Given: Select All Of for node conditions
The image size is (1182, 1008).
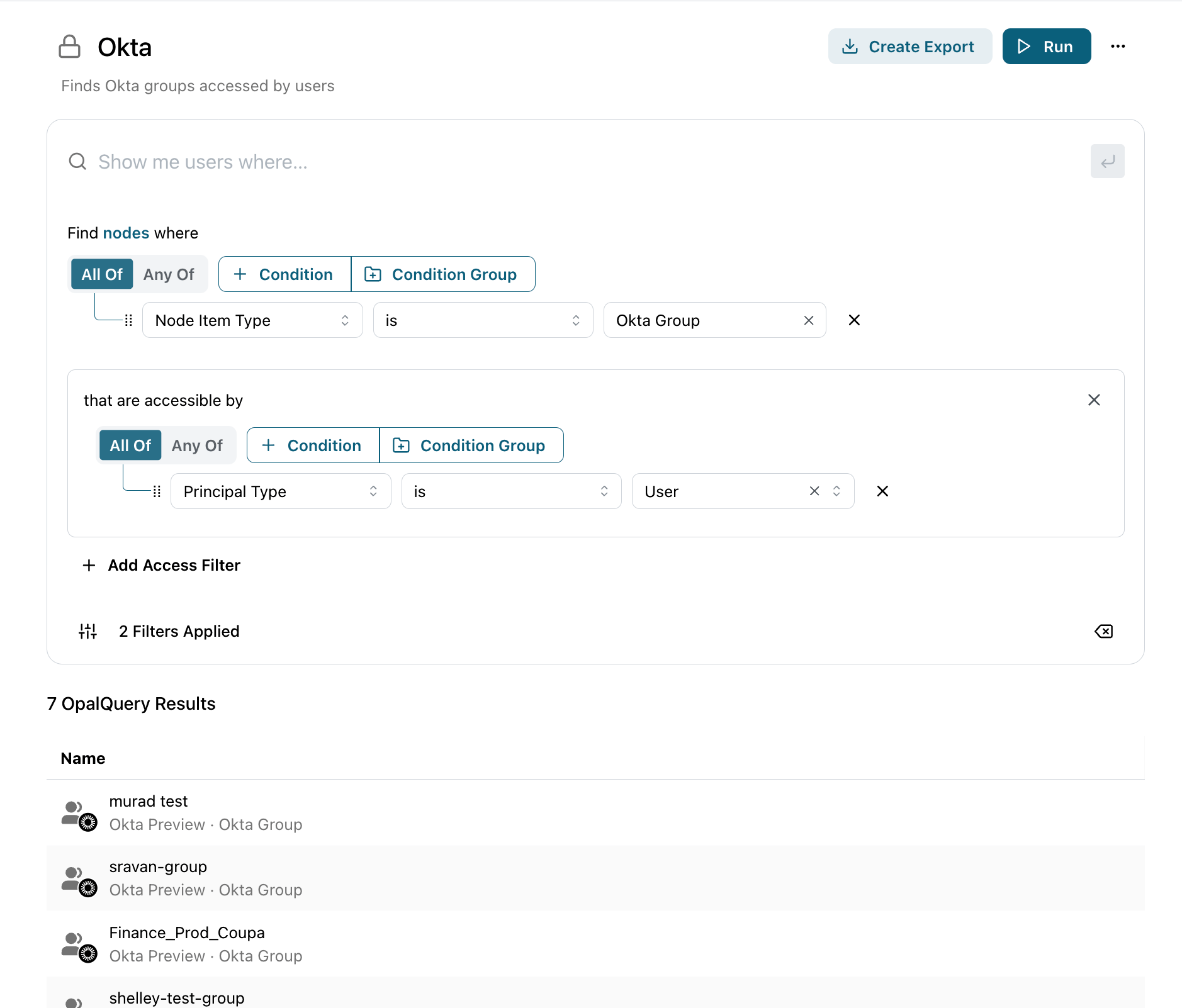Looking at the screenshot, I should click(102, 274).
